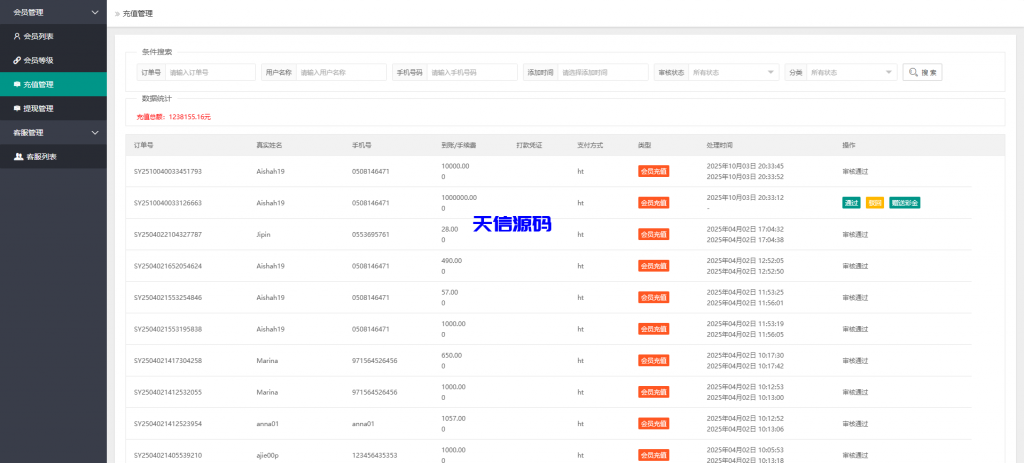The height and width of the screenshot is (463, 1024).
Task: Click timestamp 2025年10月03日 20:33:12
Action: pyautogui.click(x=745, y=197)
